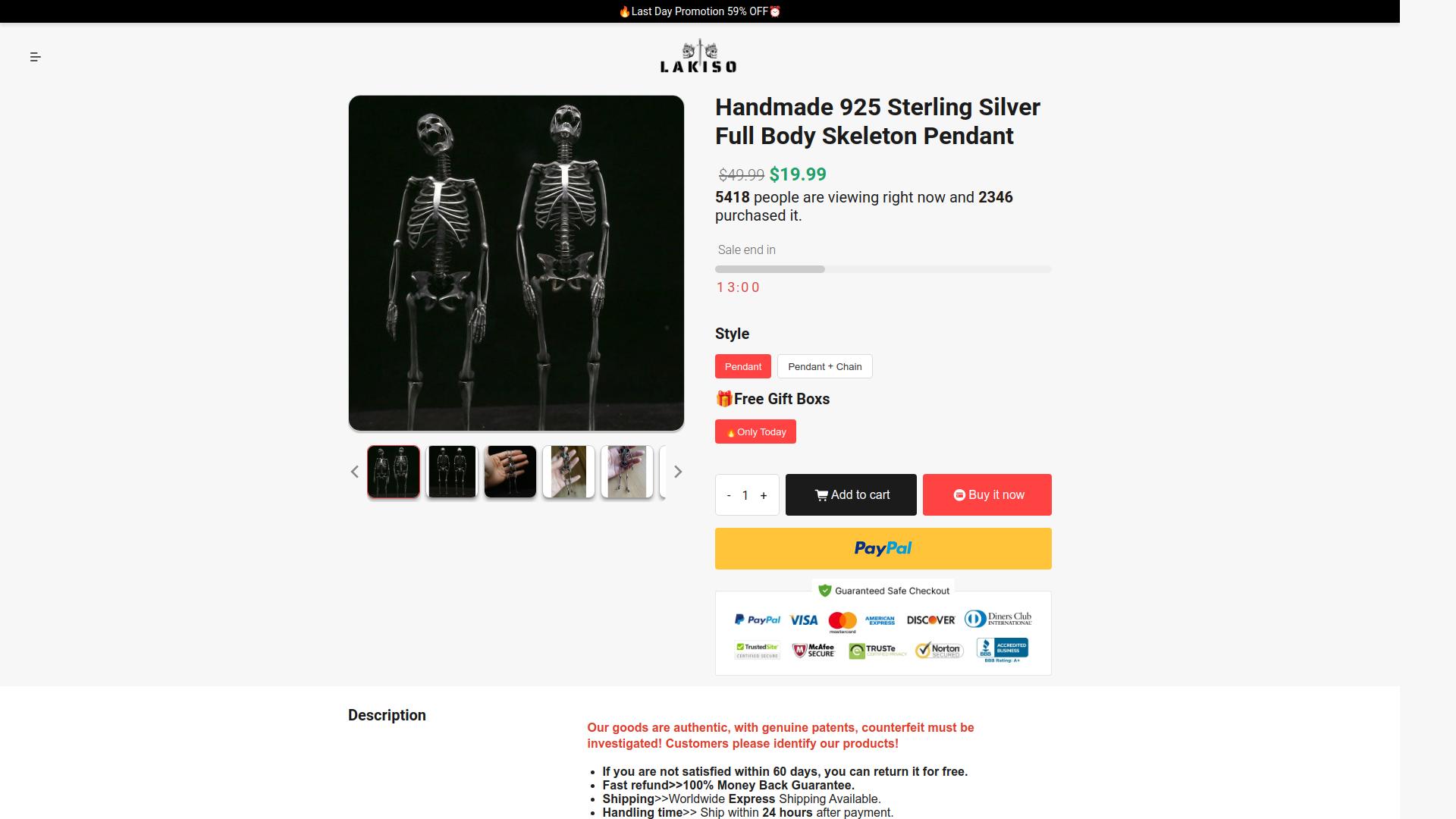Screen dimensions: 1456x819
Task: Select the Pendant style option
Action: tap(742, 366)
